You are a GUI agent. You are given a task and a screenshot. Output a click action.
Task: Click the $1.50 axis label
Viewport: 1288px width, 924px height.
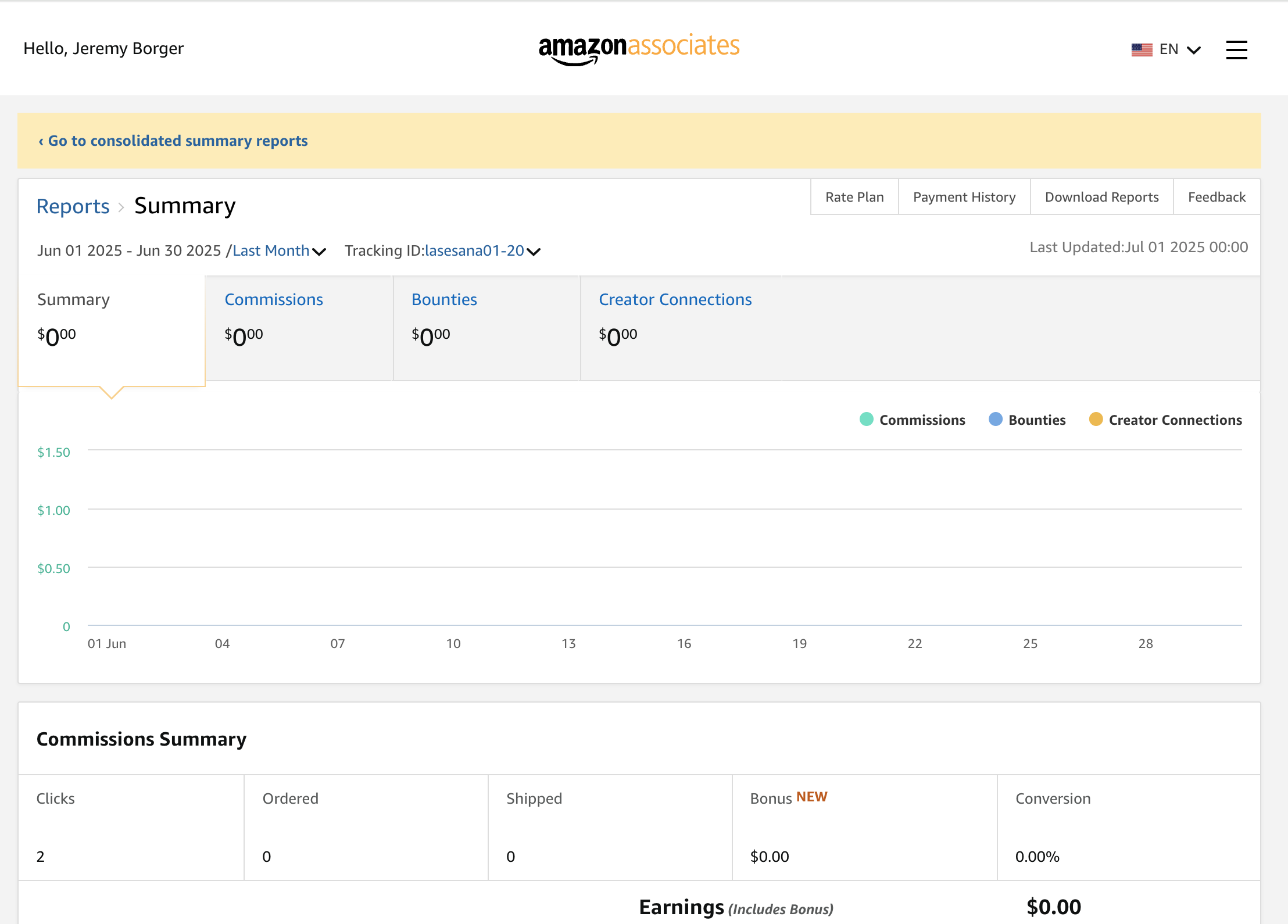click(53, 452)
